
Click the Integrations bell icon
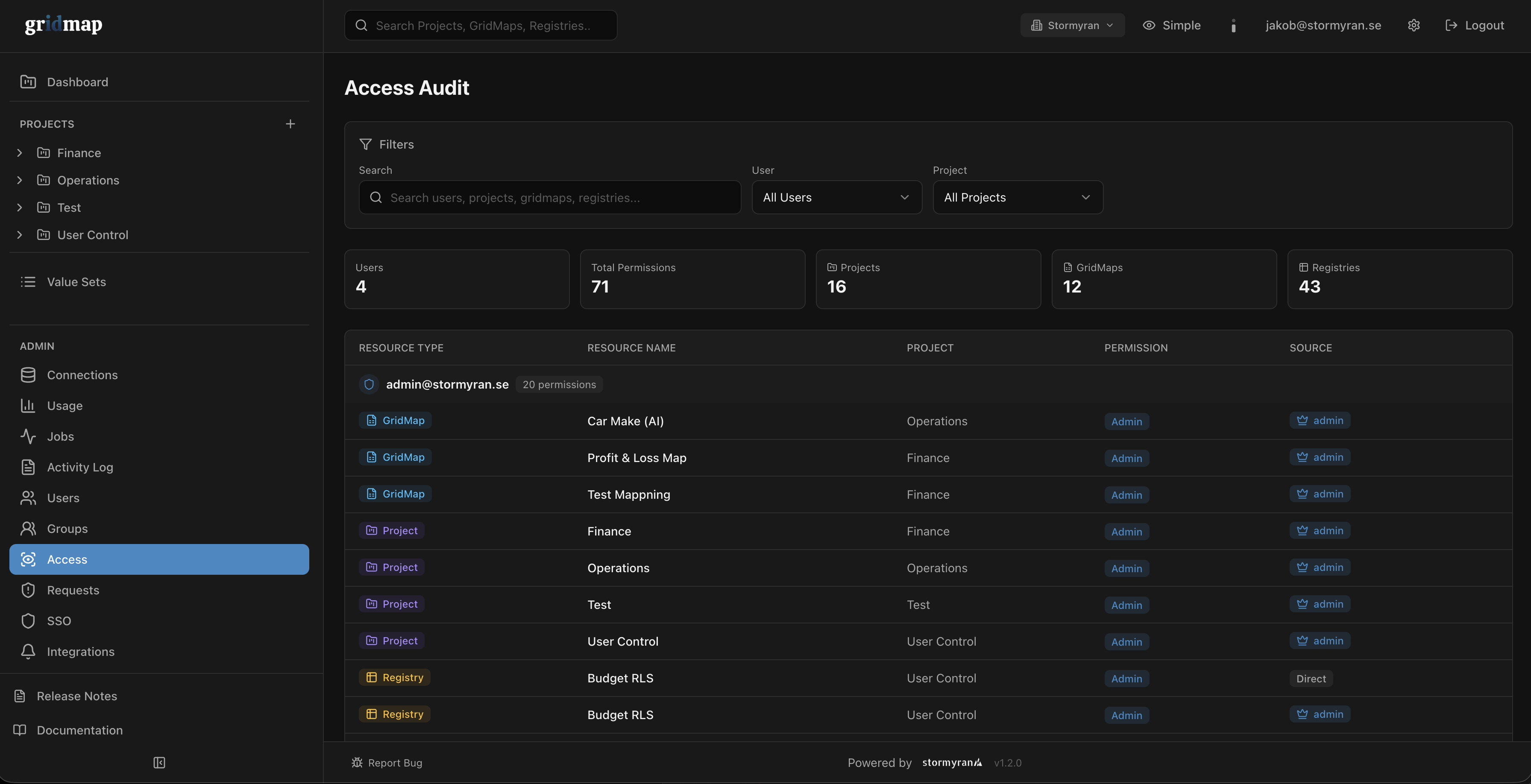pyautogui.click(x=28, y=652)
